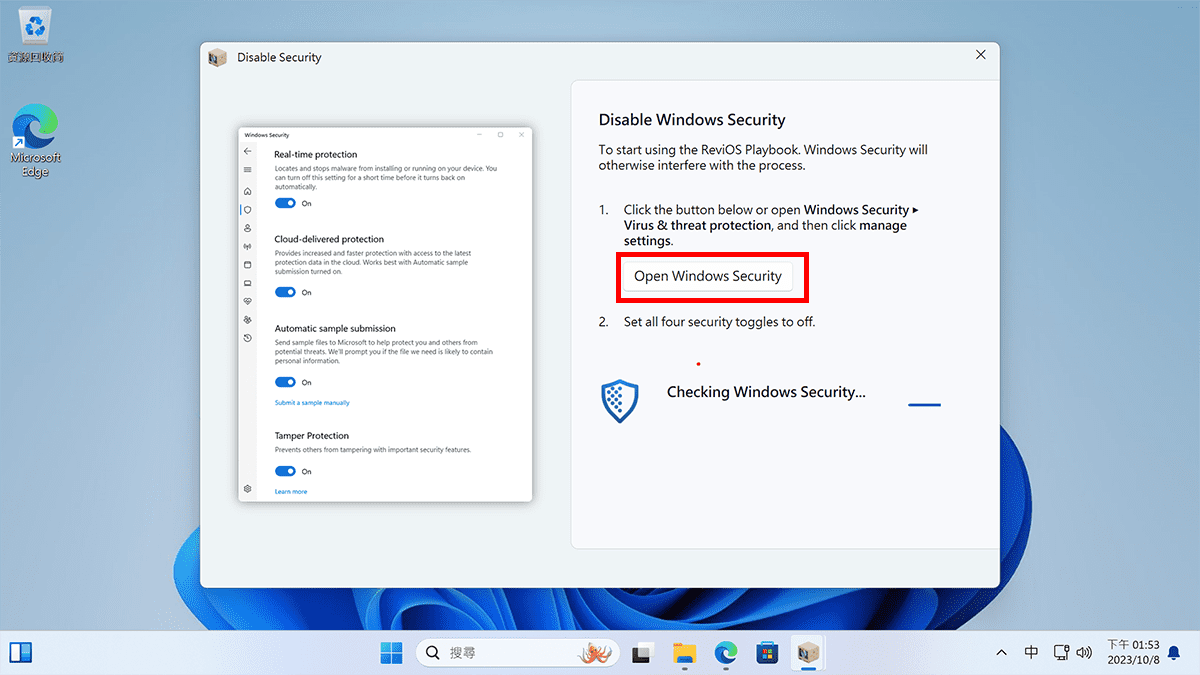Click the back arrow in Windows Security
The height and width of the screenshot is (675, 1200).
(x=247, y=151)
